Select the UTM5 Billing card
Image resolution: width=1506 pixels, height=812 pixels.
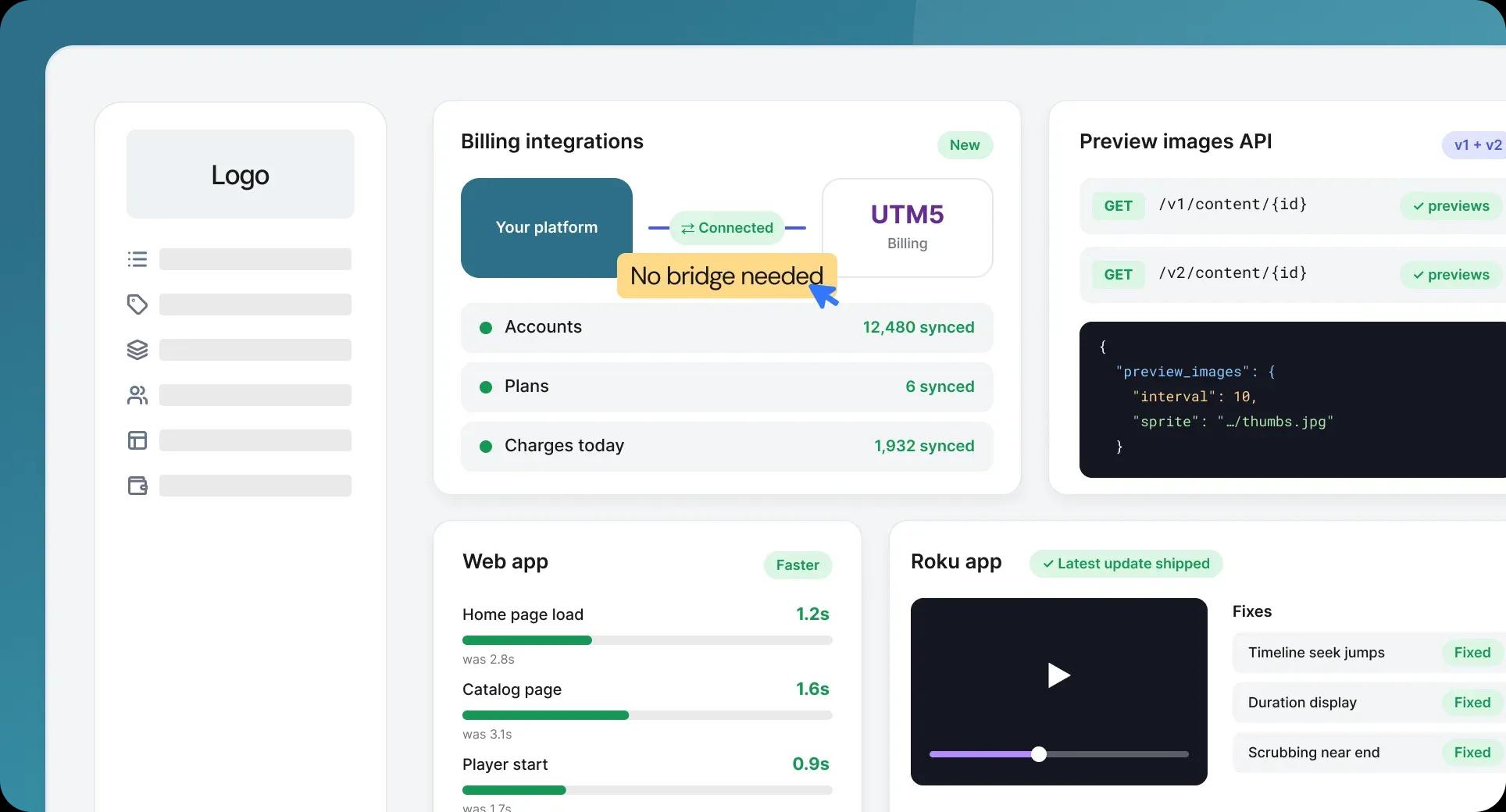click(x=908, y=227)
